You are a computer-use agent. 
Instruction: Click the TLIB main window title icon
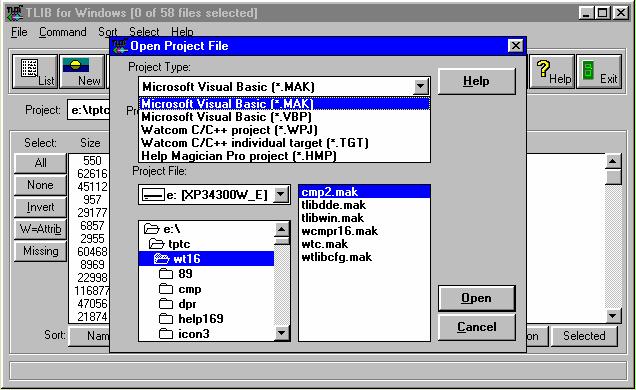point(15,13)
